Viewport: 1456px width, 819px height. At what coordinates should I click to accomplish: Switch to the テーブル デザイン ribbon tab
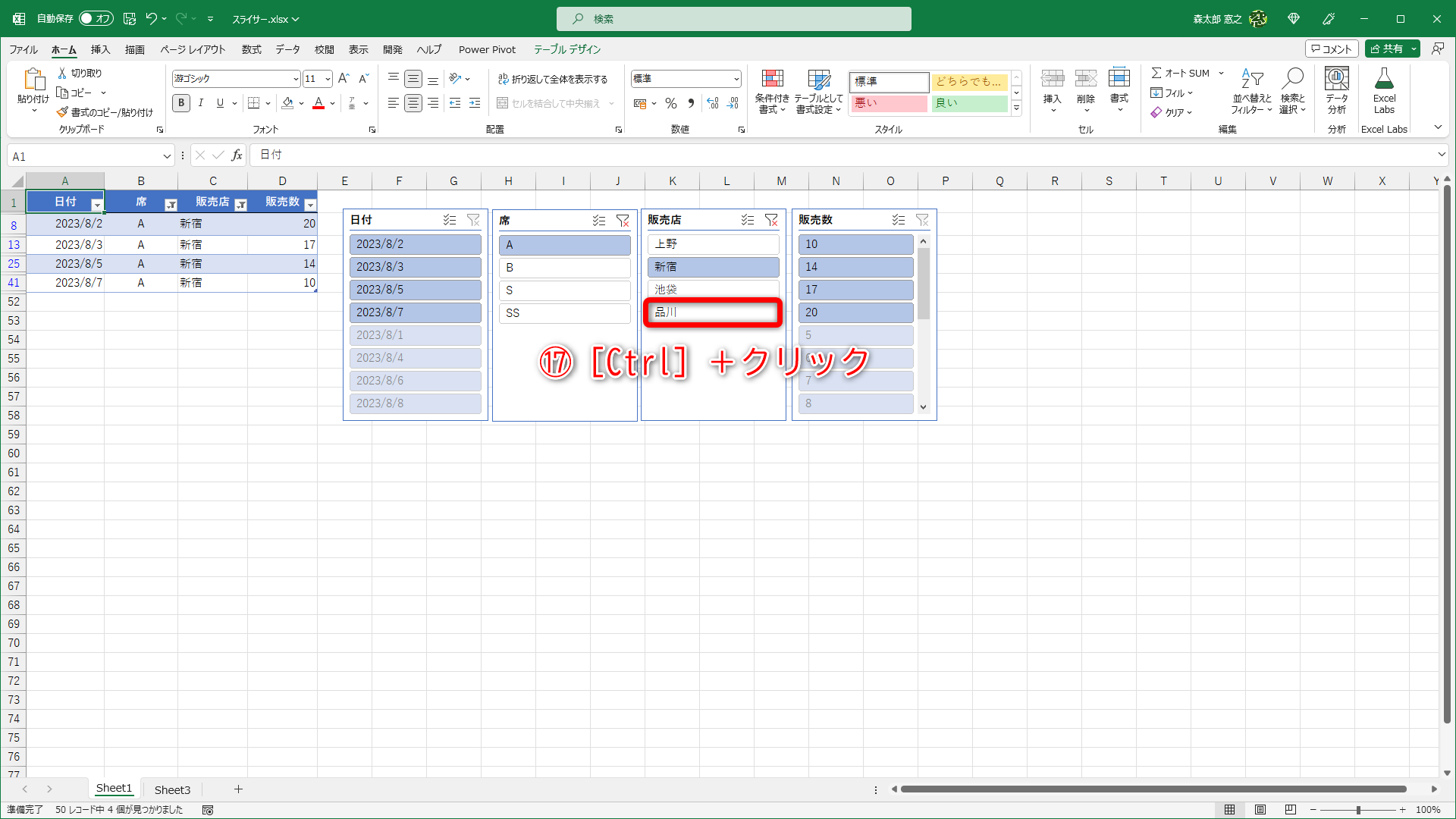(x=567, y=49)
